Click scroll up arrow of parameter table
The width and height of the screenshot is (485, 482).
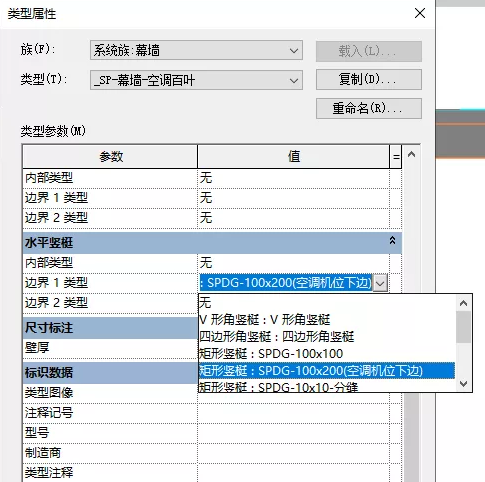point(412,154)
